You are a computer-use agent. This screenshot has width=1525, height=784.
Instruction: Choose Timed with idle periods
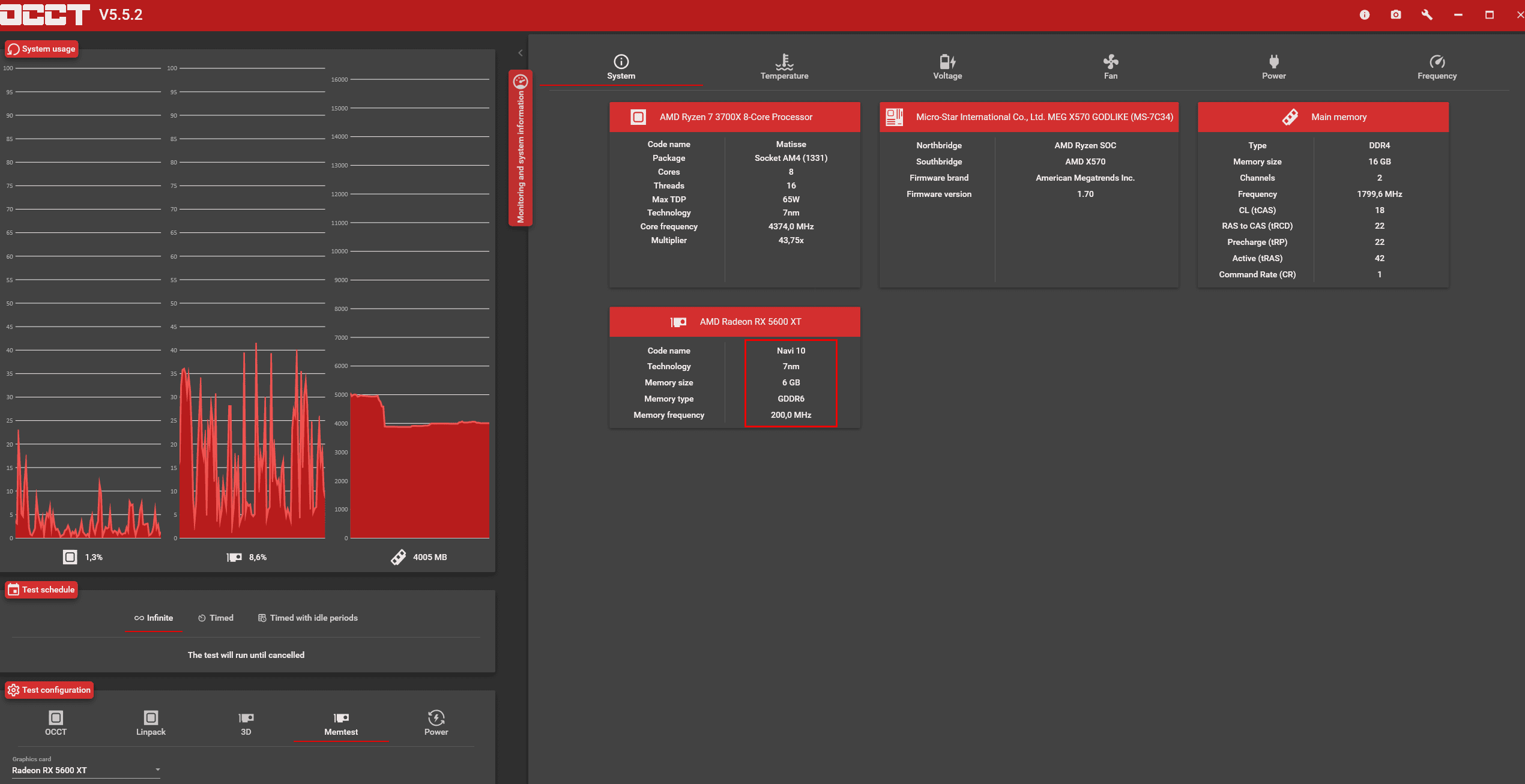[307, 618]
